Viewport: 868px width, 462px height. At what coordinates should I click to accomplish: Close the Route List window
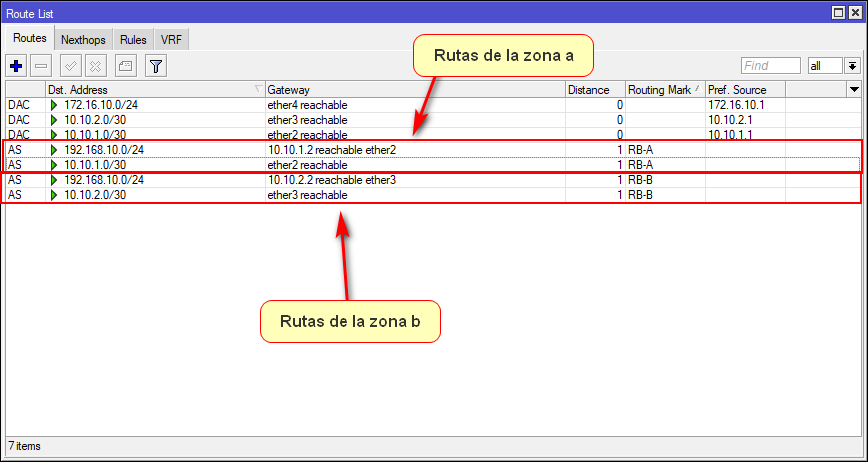(x=855, y=12)
